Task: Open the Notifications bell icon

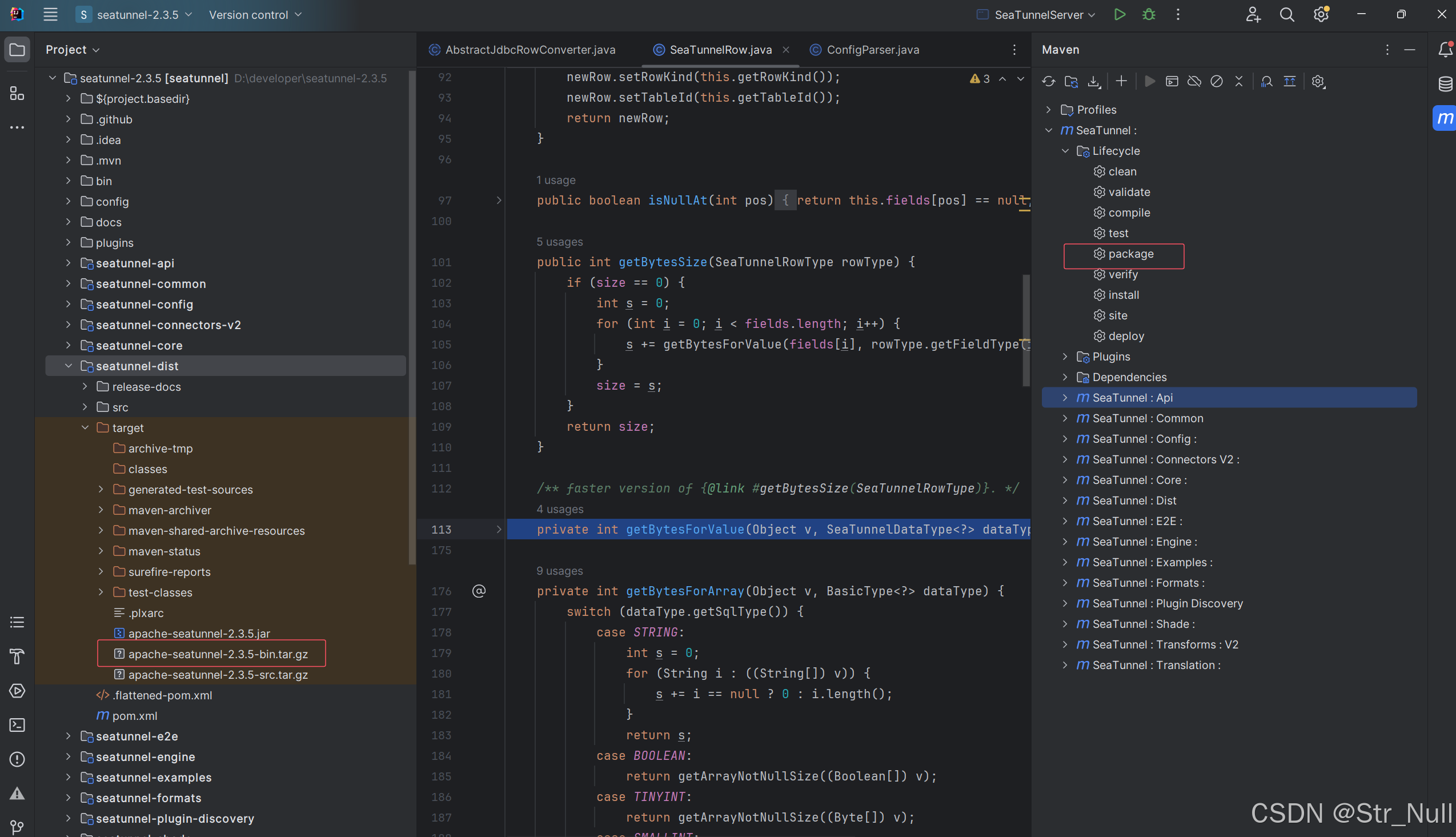Action: (1445, 50)
